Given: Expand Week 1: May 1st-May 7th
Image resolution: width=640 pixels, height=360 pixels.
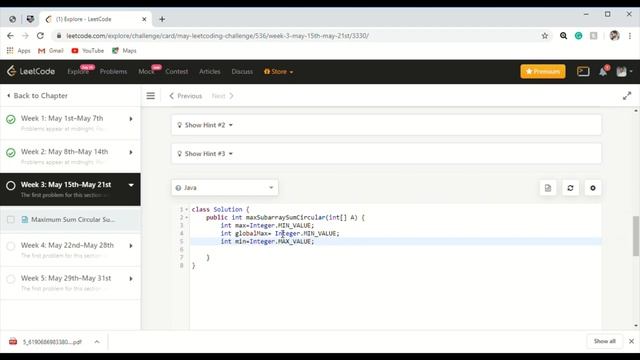Looking at the screenshot, I should click(x=131, y=119).
